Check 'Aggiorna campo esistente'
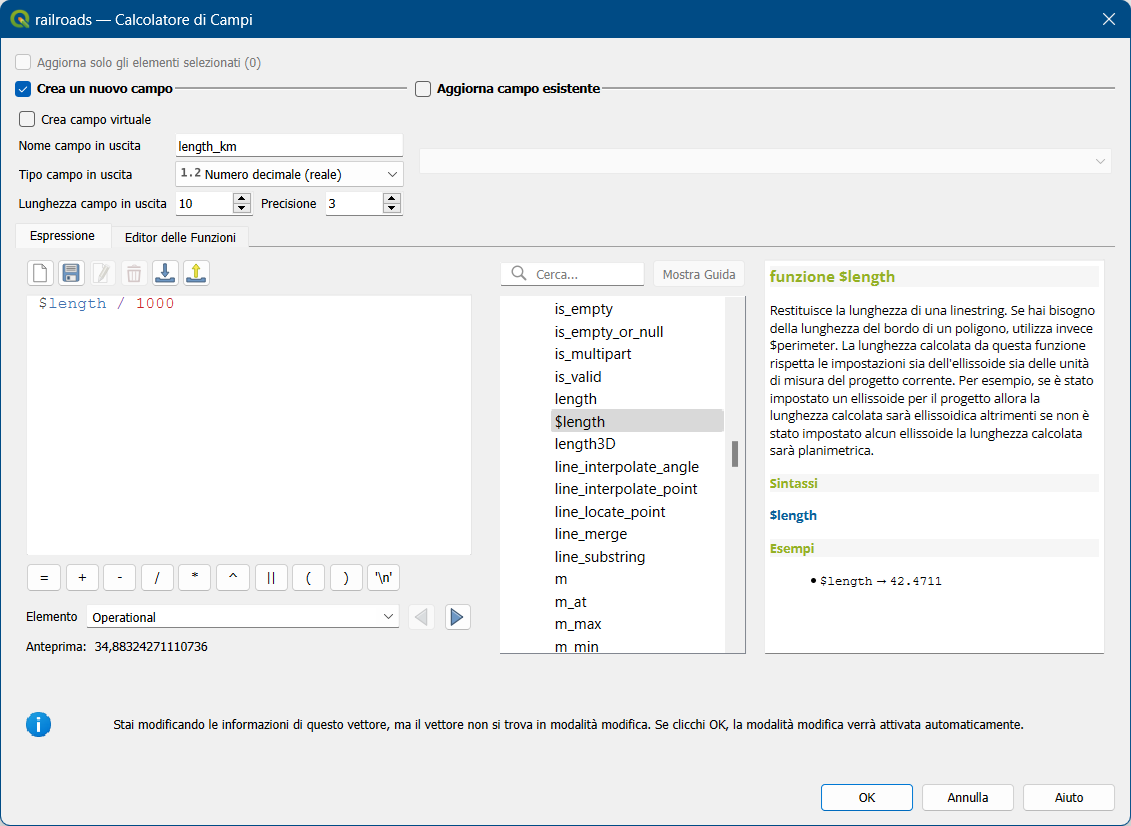This screenshot has height=826, width=1131. tap(423, 89)
